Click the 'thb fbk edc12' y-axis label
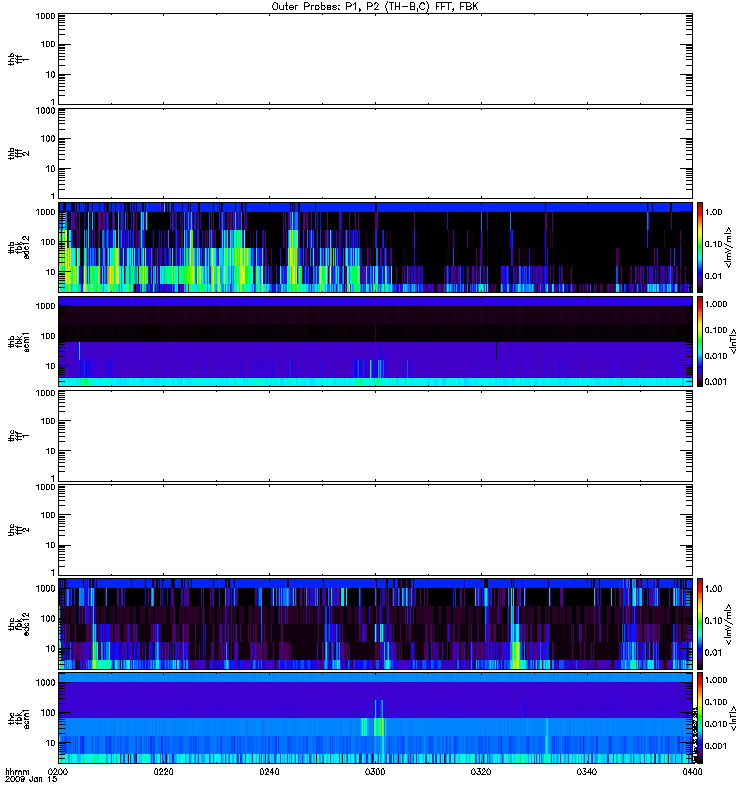The image size is (750, 800). tap(19, 247)
